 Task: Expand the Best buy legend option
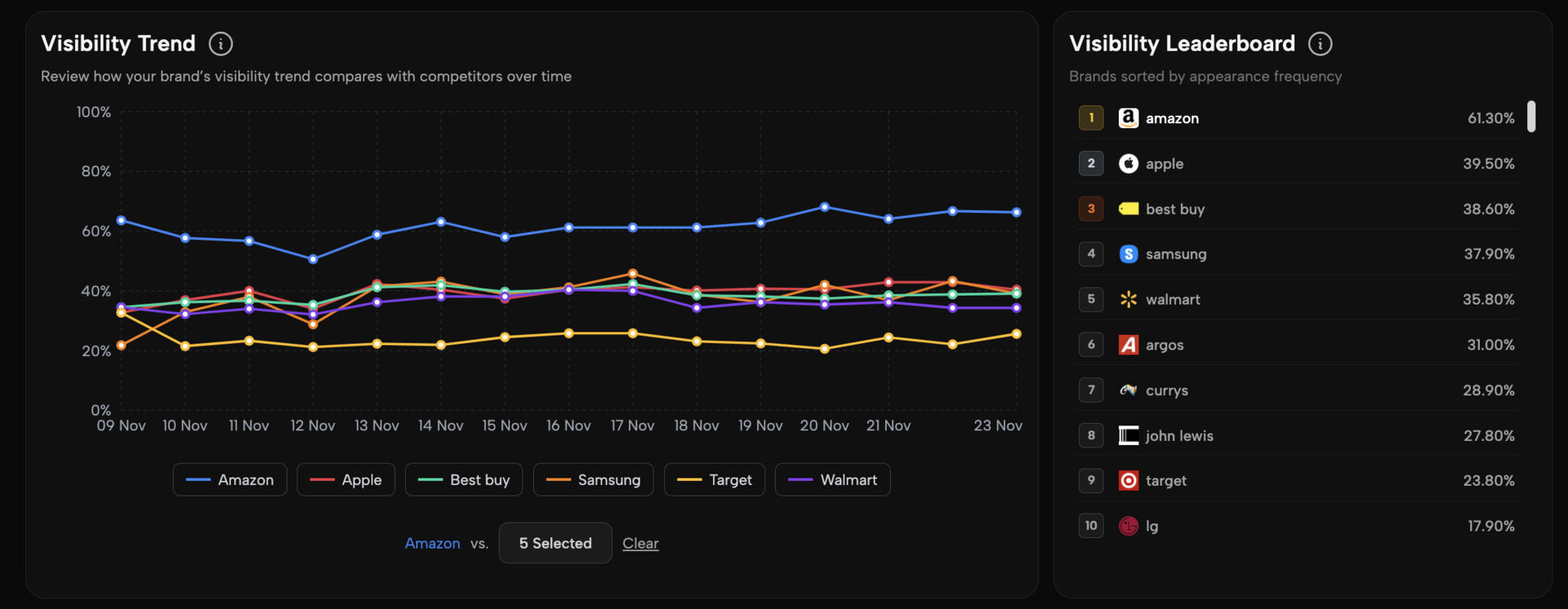463,479
